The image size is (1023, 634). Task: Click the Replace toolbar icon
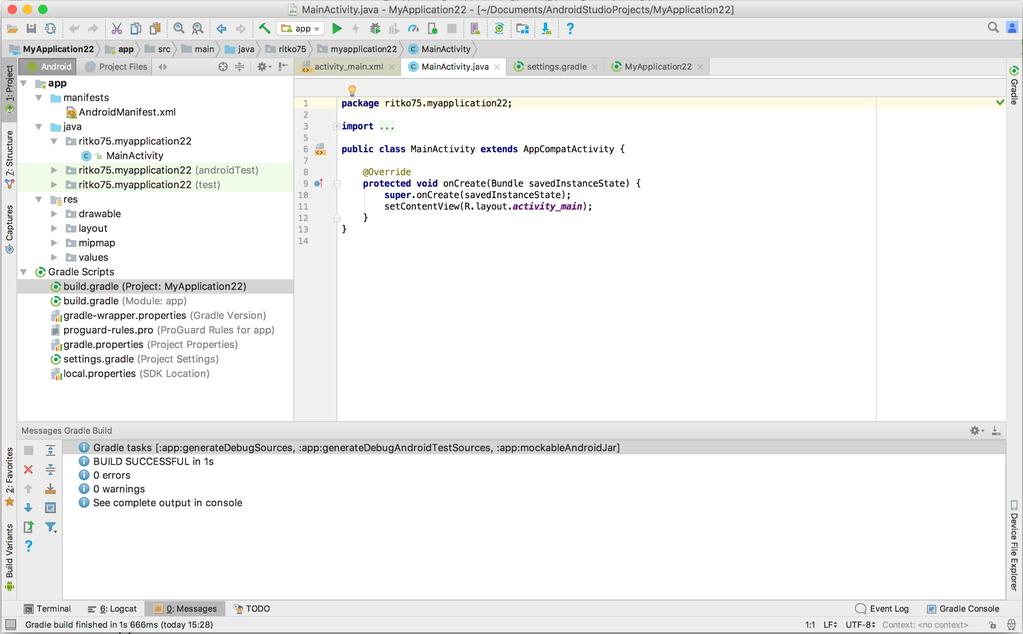click(198, 29)
